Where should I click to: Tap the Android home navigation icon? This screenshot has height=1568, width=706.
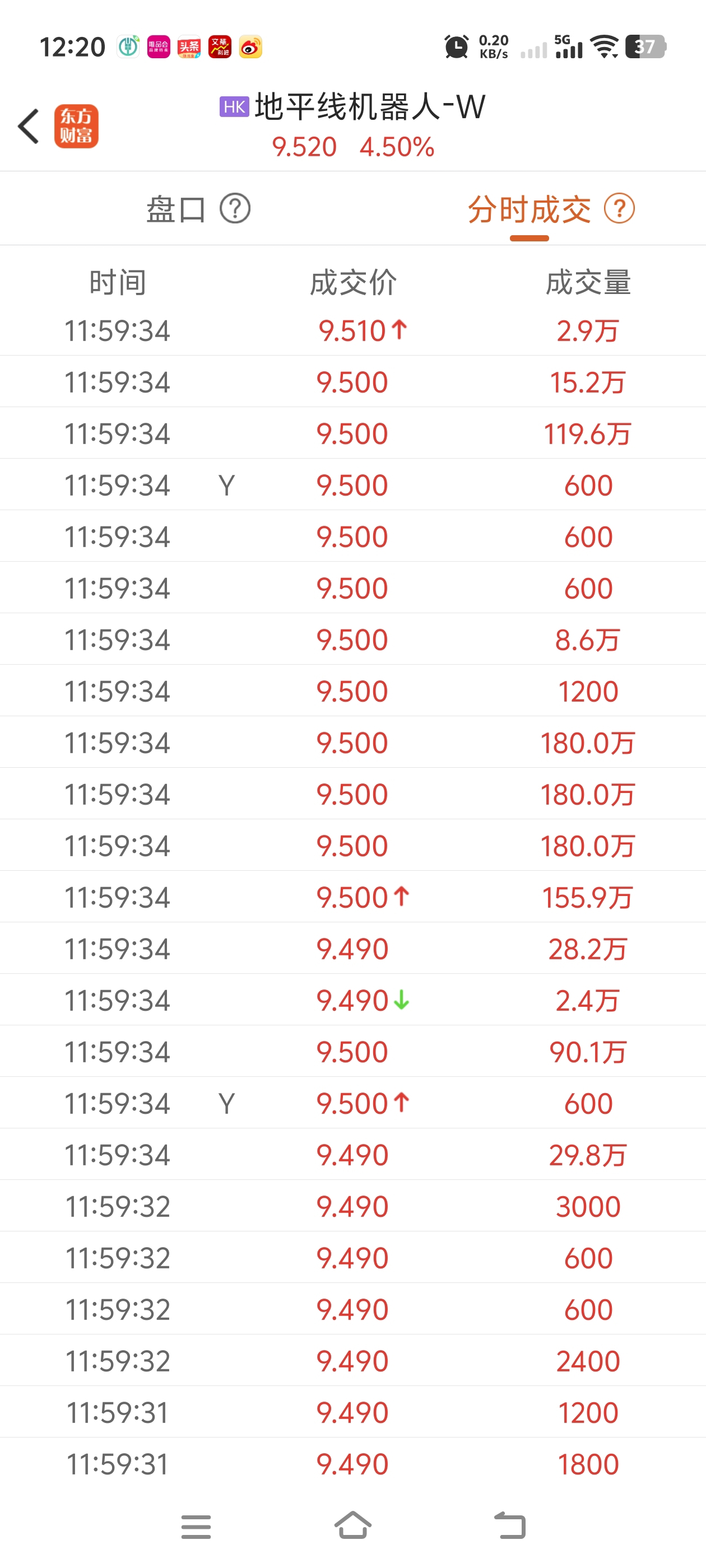click(x=354, y=1525)
